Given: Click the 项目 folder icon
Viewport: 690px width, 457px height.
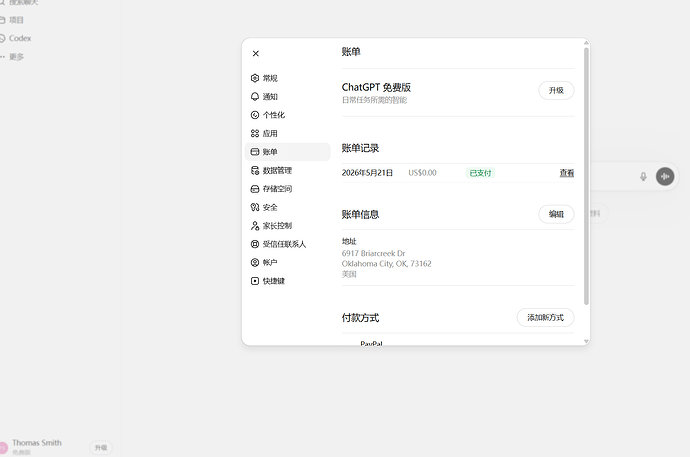Looking at the screenshot, I should [2, 20].
